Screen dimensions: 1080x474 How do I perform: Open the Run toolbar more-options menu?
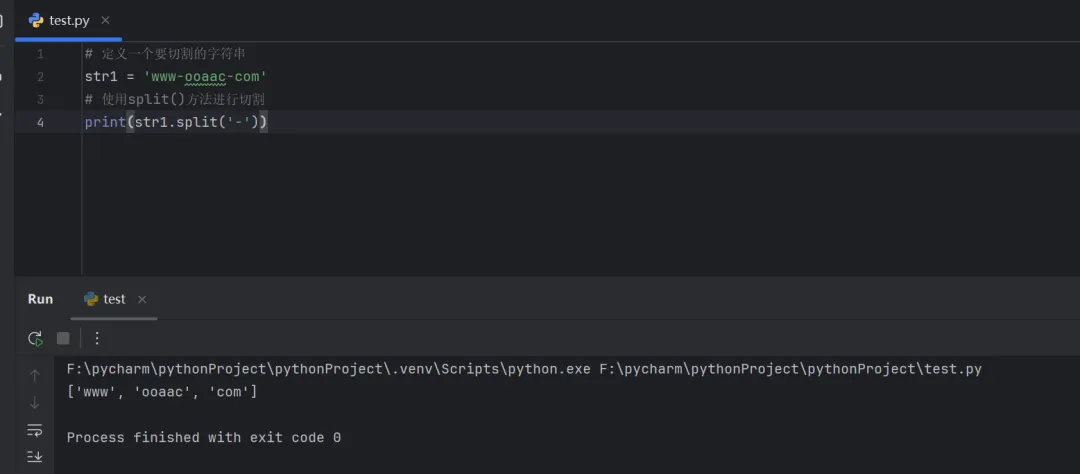point(97,339)
